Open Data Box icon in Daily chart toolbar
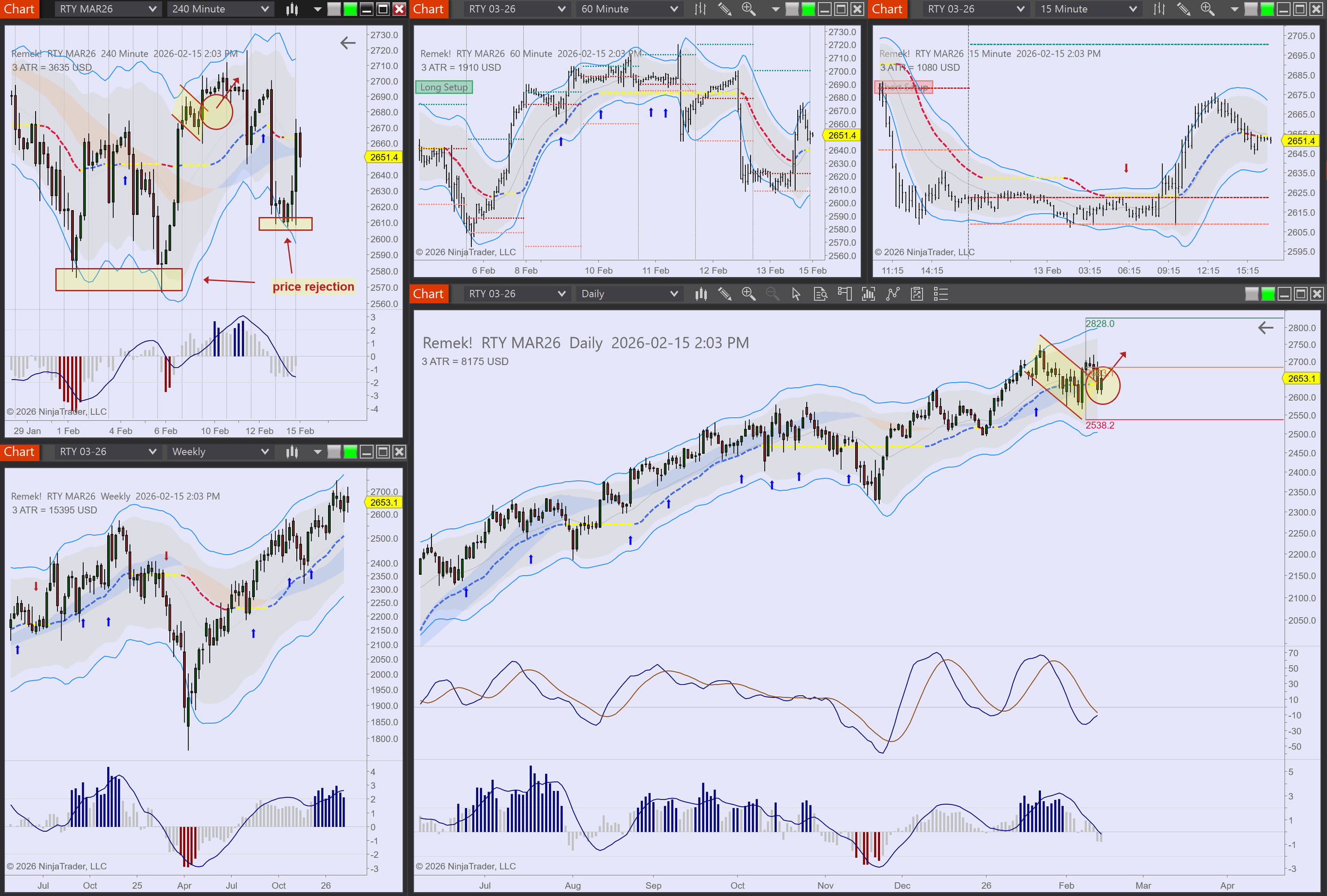 (820, 294)
